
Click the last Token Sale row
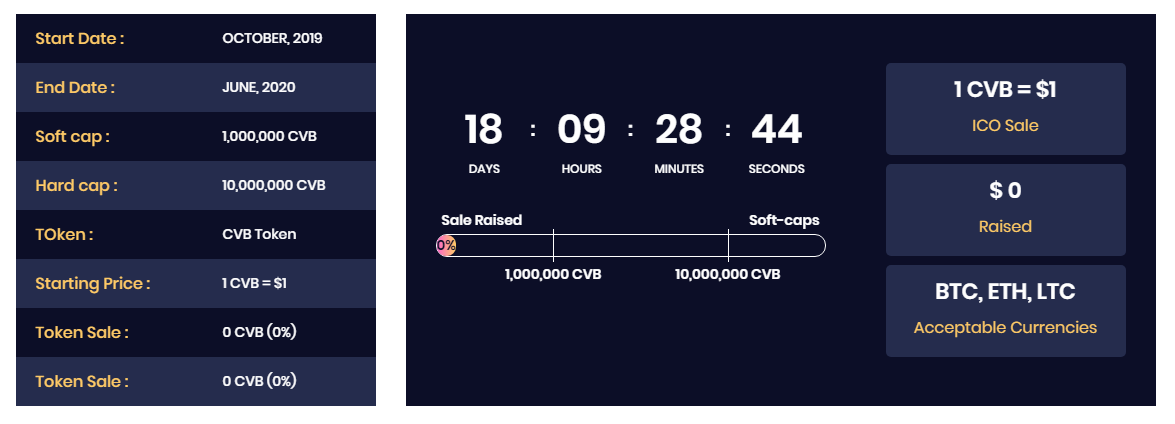coord(196,381)
